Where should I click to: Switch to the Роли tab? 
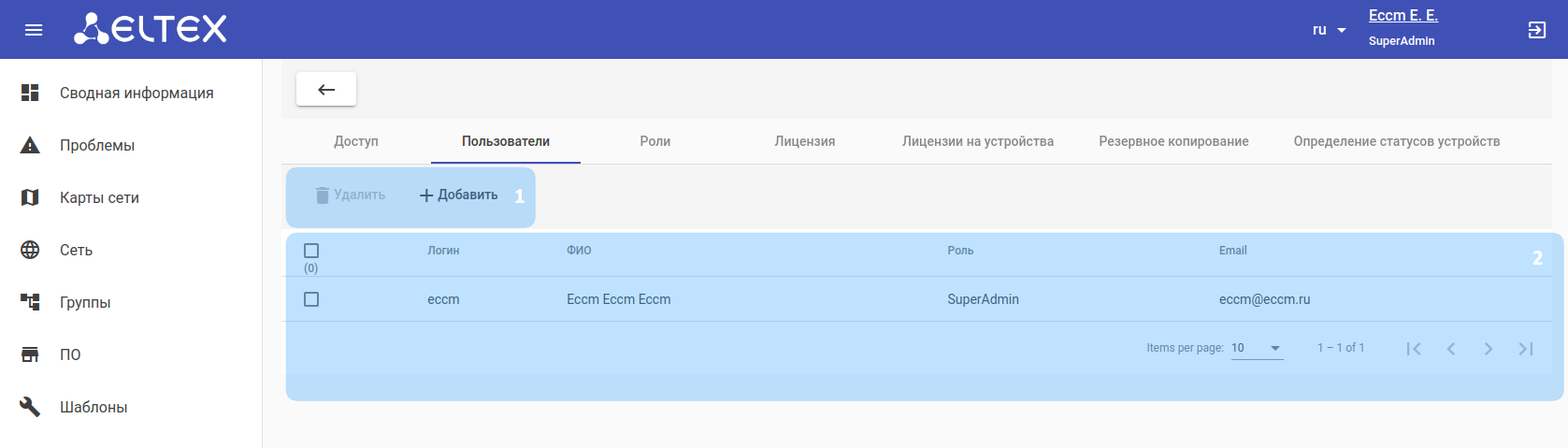tap(655, 141)
